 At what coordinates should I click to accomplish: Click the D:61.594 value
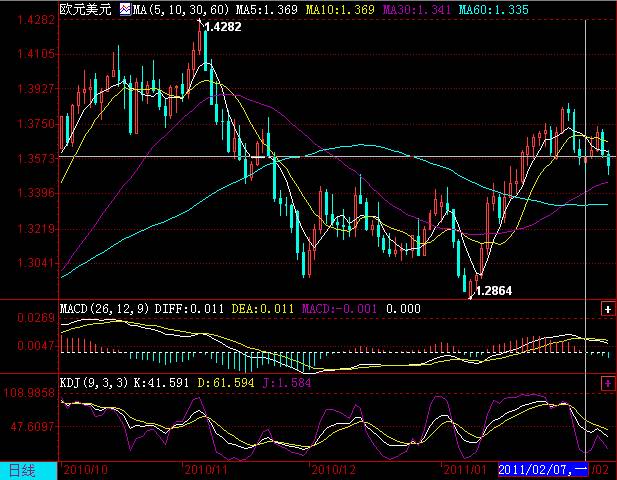[225, 382]
